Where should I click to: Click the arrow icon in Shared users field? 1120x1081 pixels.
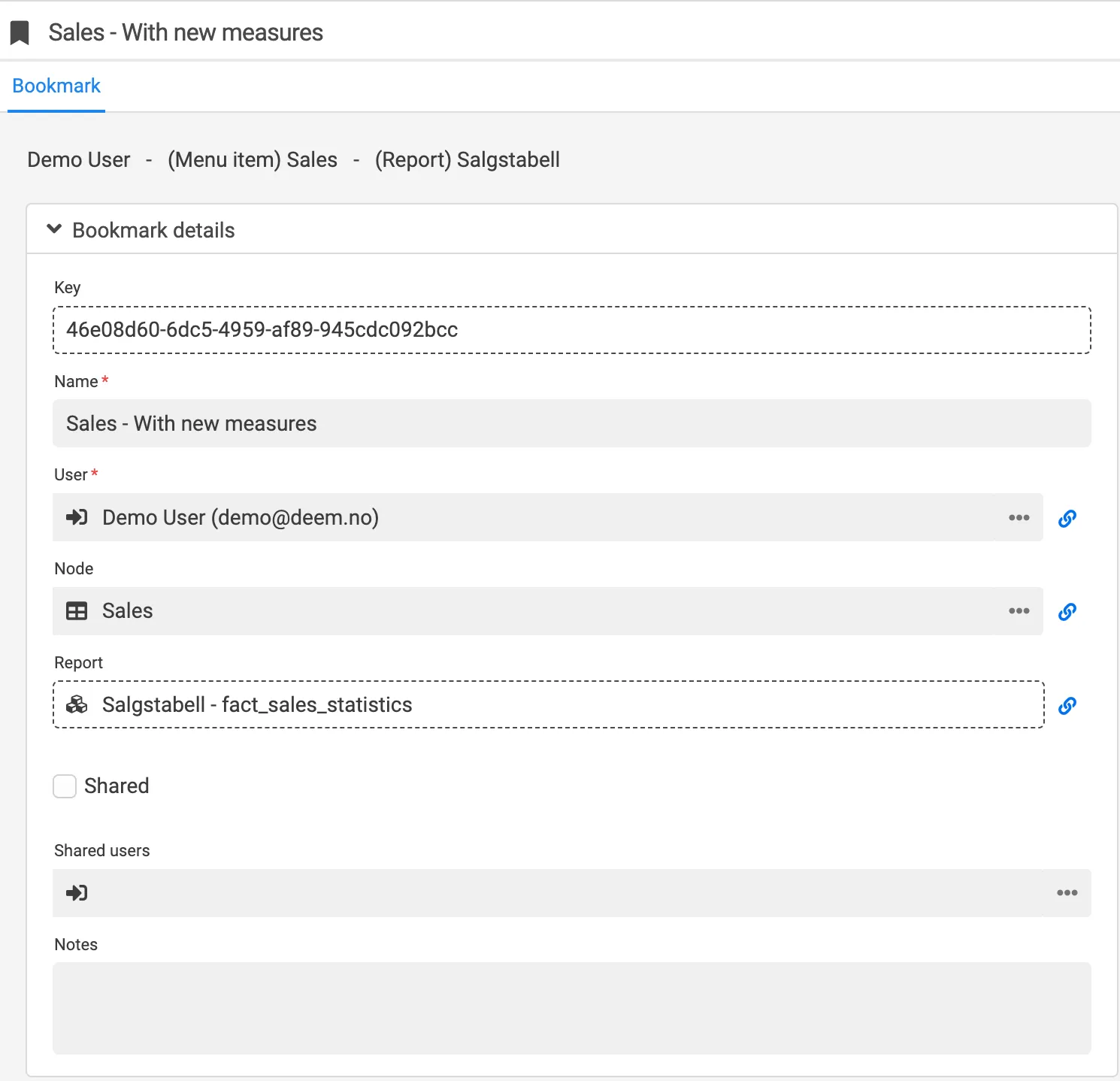click(x=77, y=893)
